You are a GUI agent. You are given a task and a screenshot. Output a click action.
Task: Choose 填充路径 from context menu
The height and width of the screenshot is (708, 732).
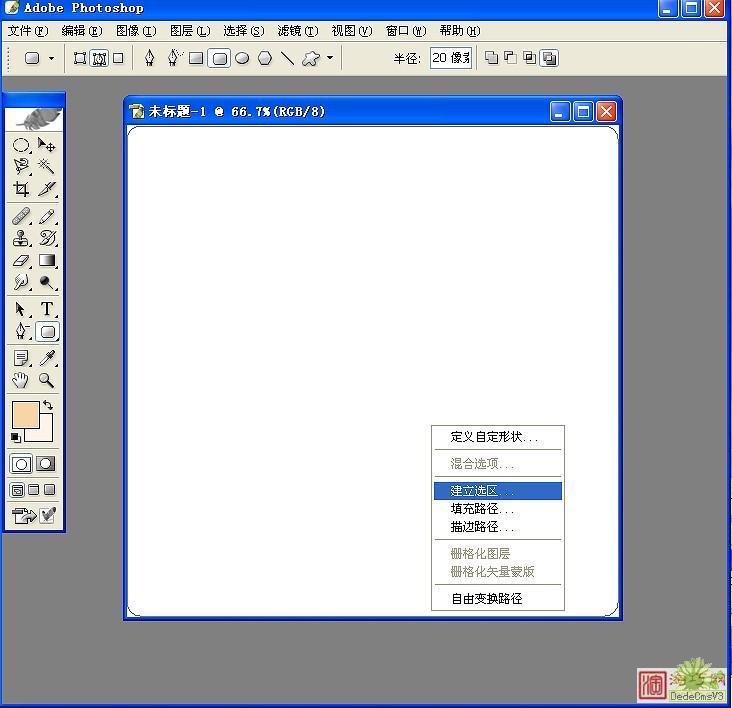pyautogui.click(x=498, y=508)
